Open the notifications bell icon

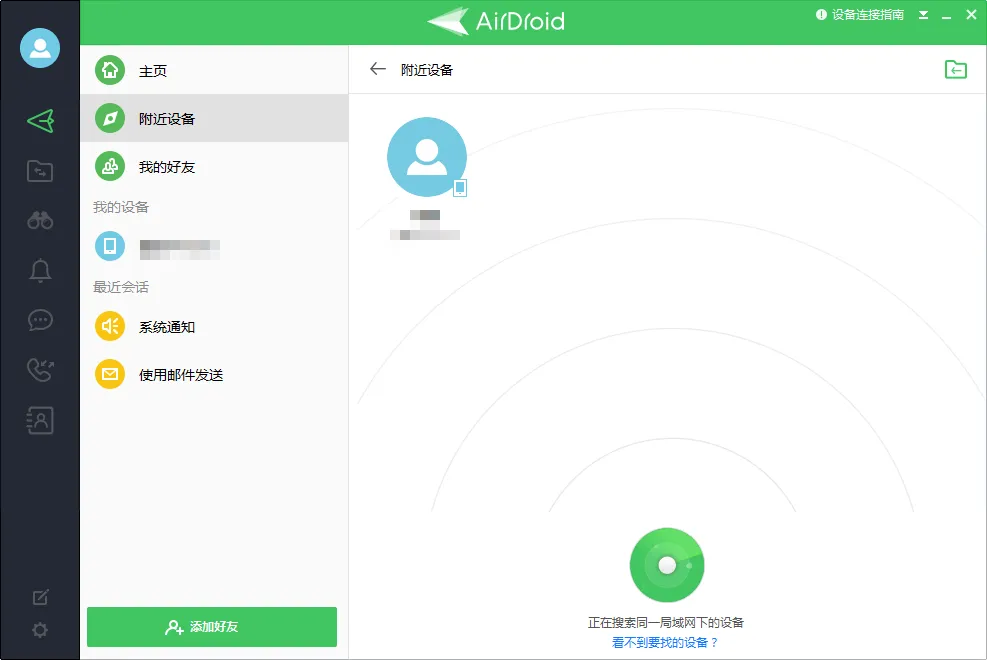(40, 271)
